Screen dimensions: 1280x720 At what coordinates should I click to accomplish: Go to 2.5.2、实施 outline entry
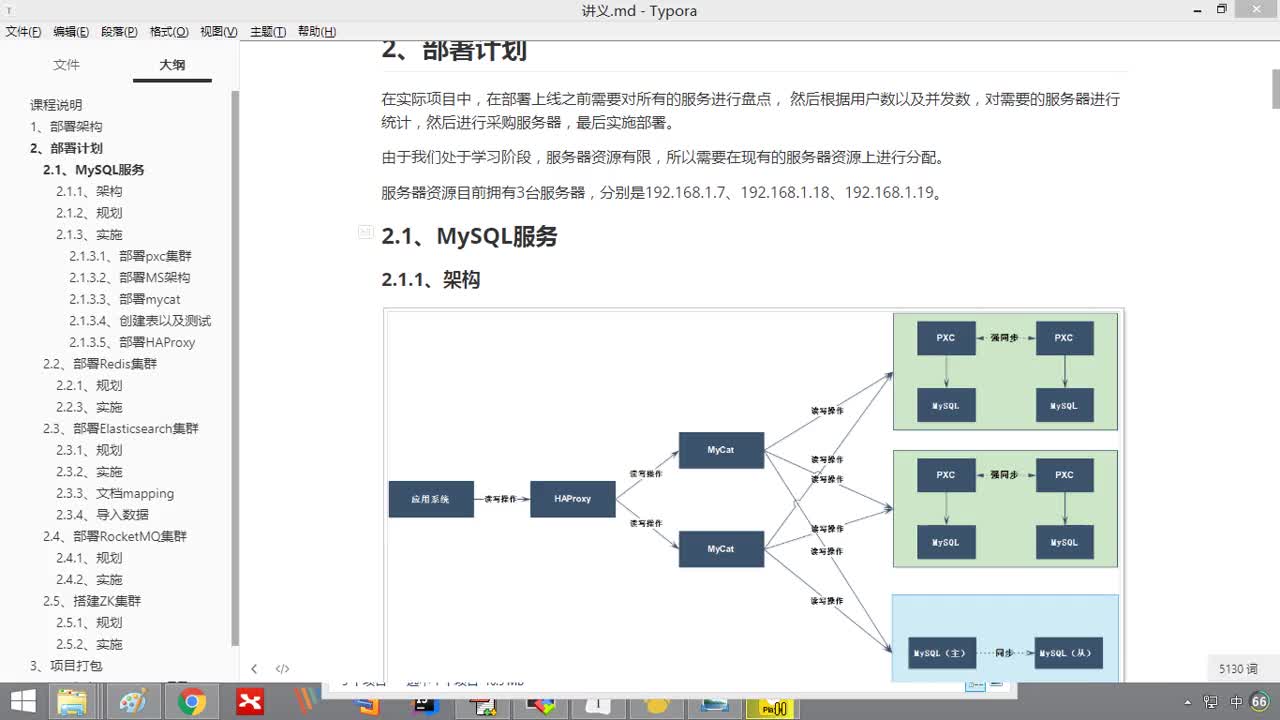89,644
